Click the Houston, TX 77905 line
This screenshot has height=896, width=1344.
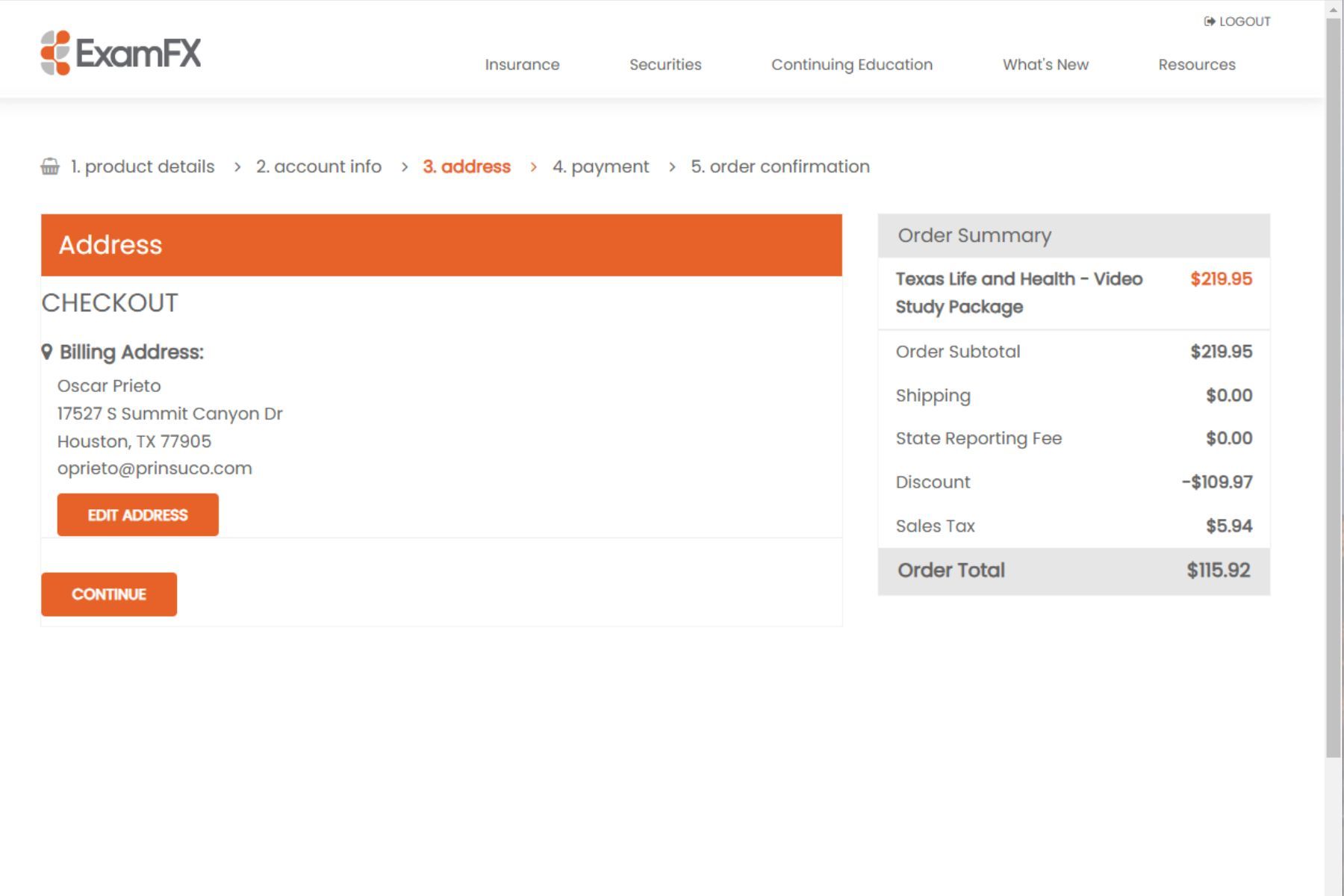tap(134, 441)
